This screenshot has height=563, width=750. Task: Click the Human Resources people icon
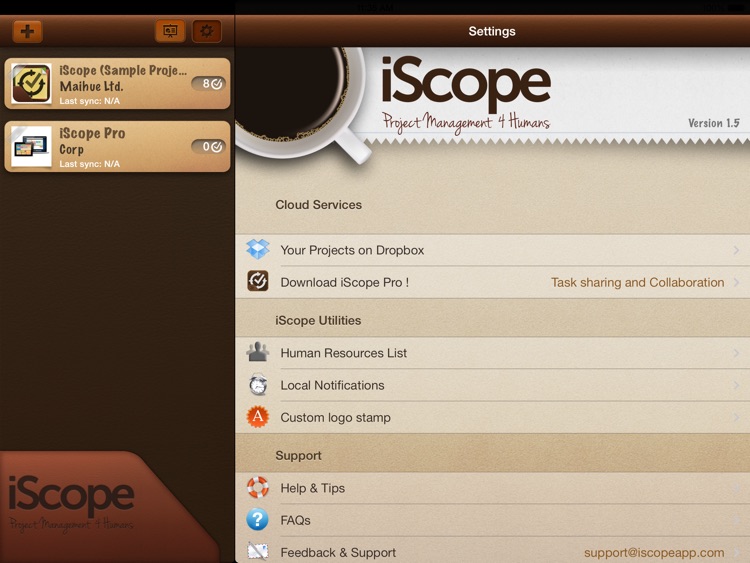coord(258,352)
